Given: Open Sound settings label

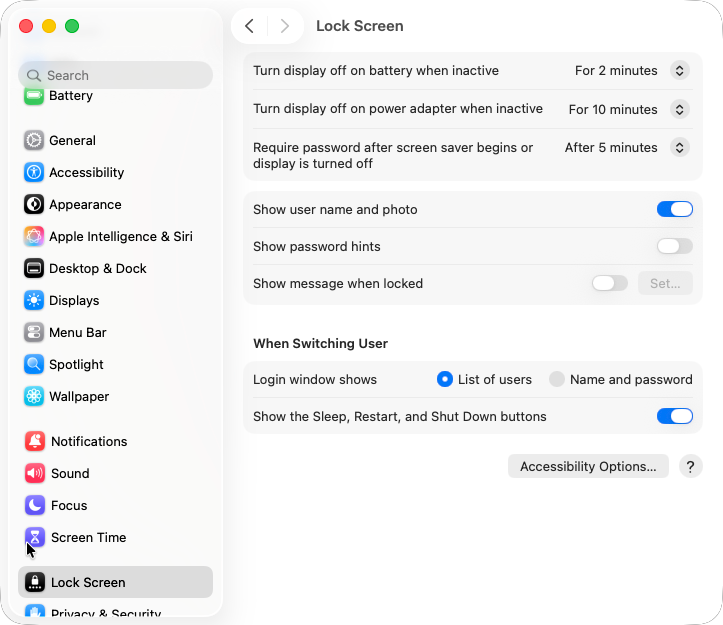Looking at the screenshot, I should tap(70, 473).
